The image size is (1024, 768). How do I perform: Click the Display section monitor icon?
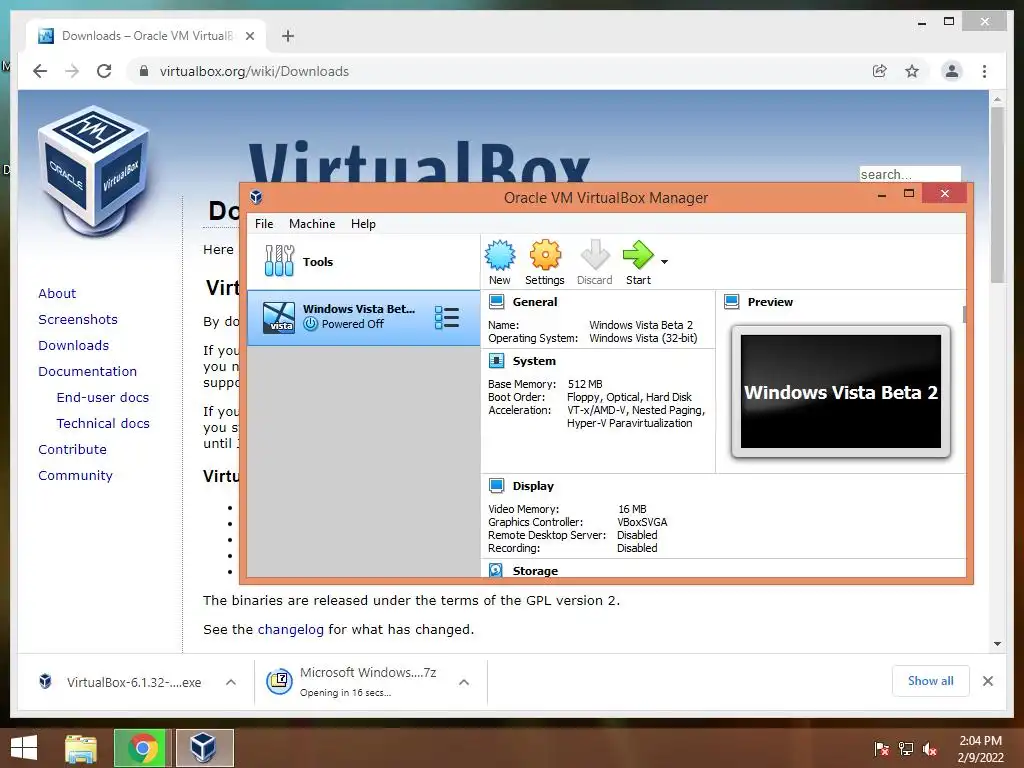pos(496,485)
